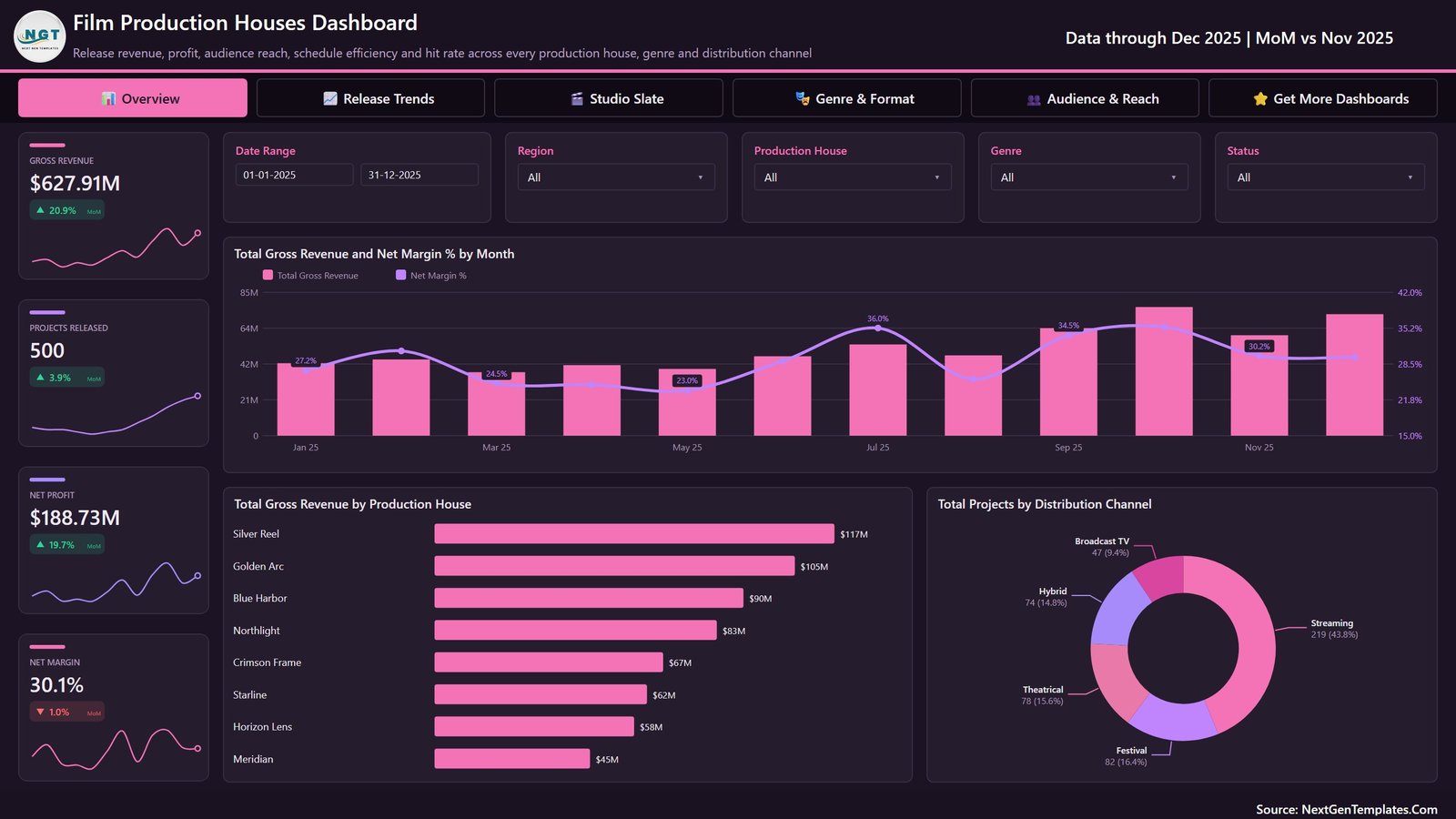The height and width of the screenshot is (819, 1456).
Task: Click the Net Margin sparkline
Action: [116, 748]
